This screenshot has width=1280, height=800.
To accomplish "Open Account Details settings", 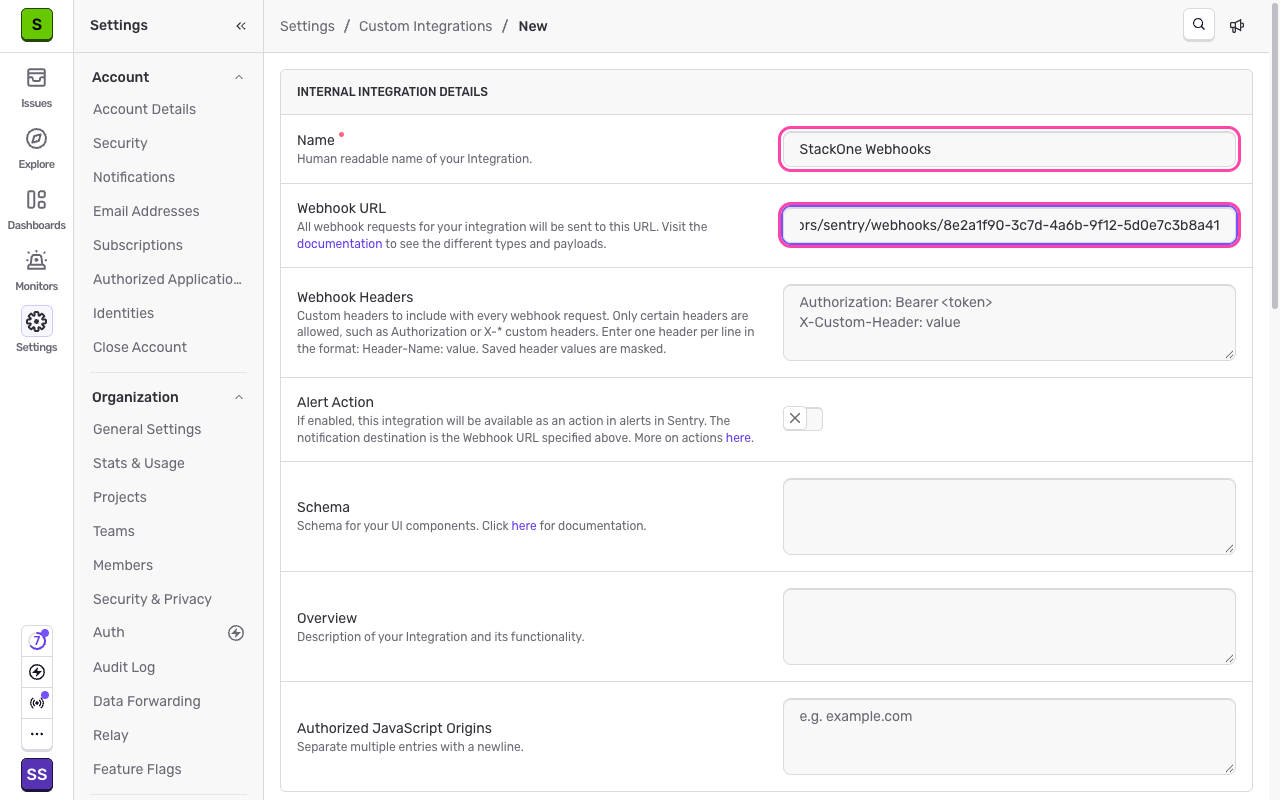I will [144, 109].
